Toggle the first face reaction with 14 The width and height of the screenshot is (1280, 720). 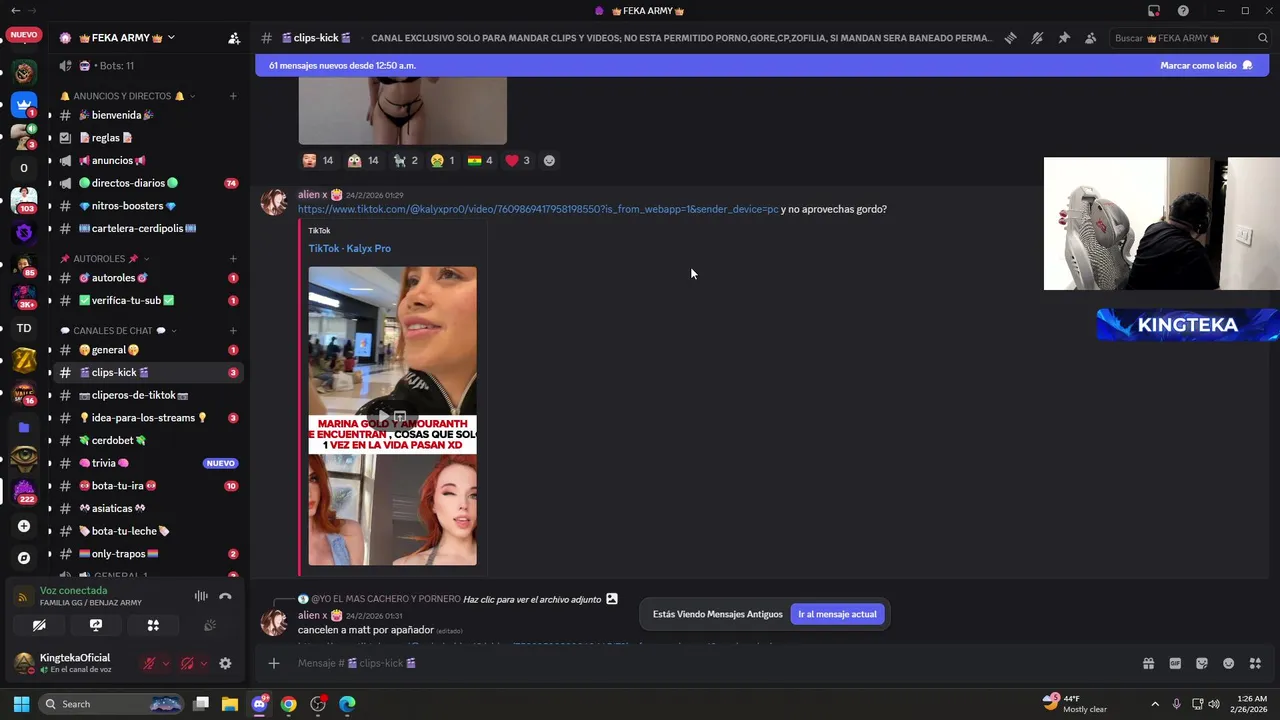tap(318, 160)
